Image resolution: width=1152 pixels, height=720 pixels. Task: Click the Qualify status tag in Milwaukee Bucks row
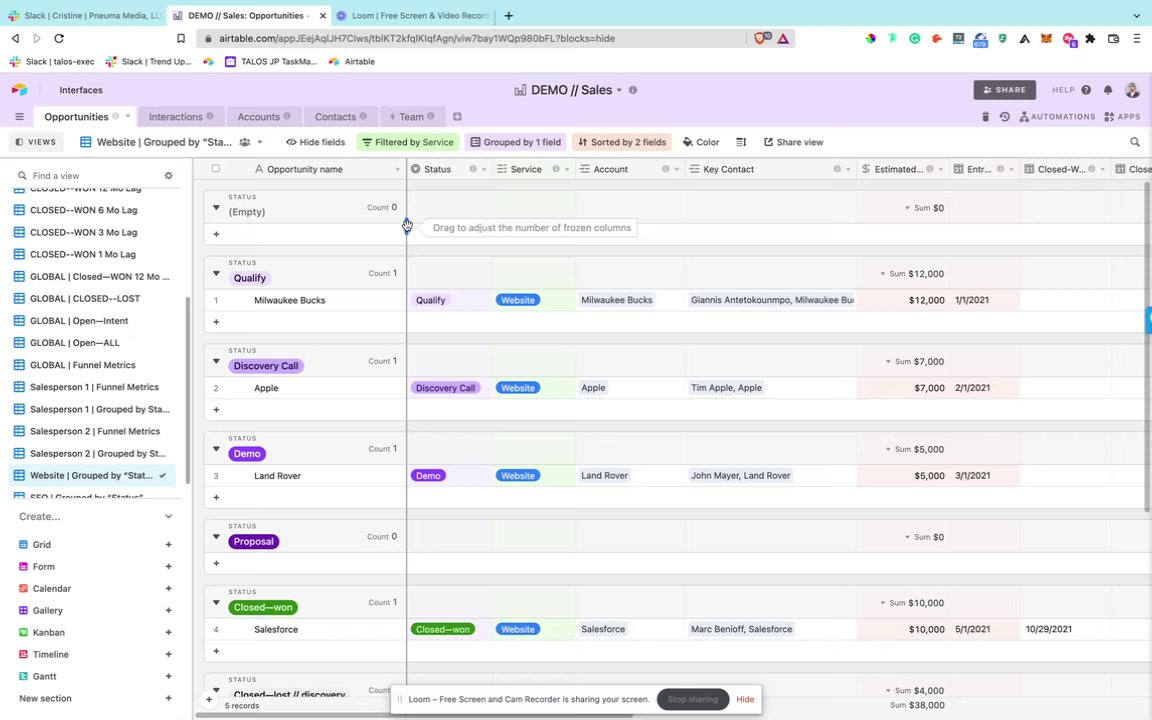tap(431, 300)
